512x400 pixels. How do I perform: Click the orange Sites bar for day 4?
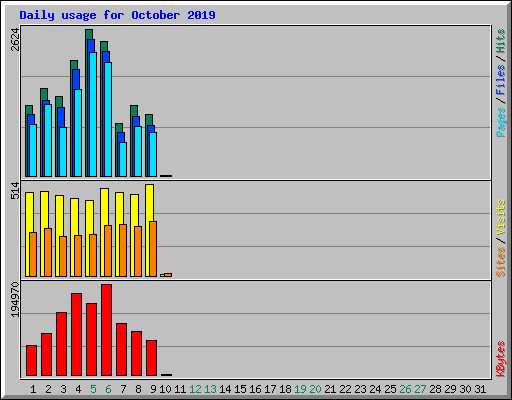point(78,256)
